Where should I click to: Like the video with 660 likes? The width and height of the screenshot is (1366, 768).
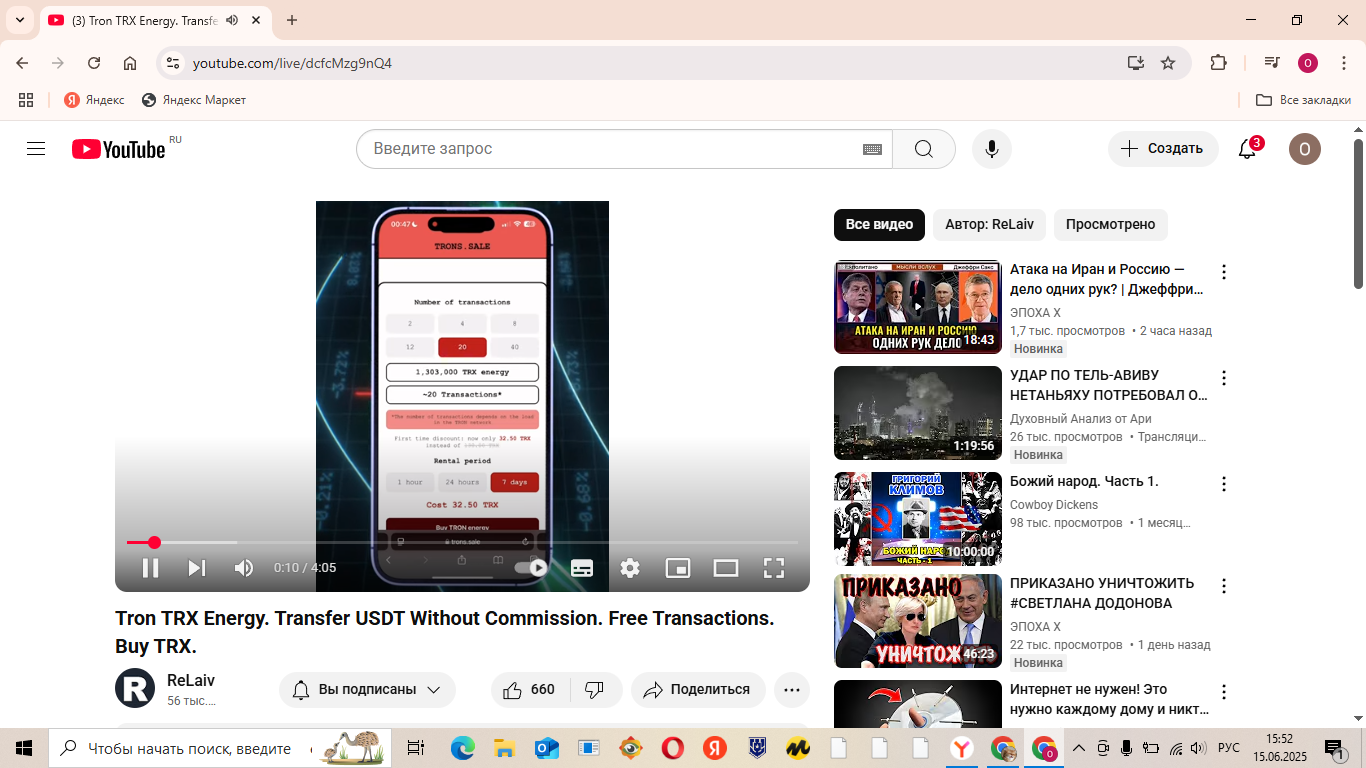[x=529, y=690]
